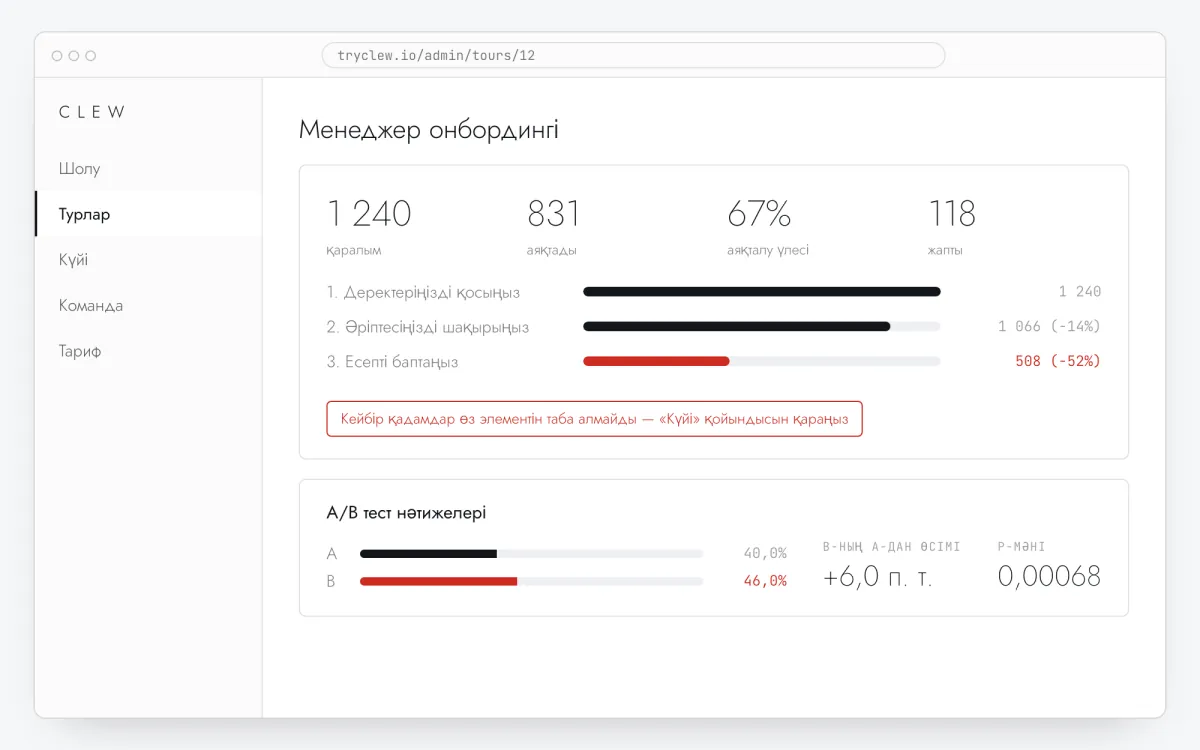Screen dimensions: 1200x750
Task: Click the 831 figure above "аяқтады"
Action: (553, 213)
